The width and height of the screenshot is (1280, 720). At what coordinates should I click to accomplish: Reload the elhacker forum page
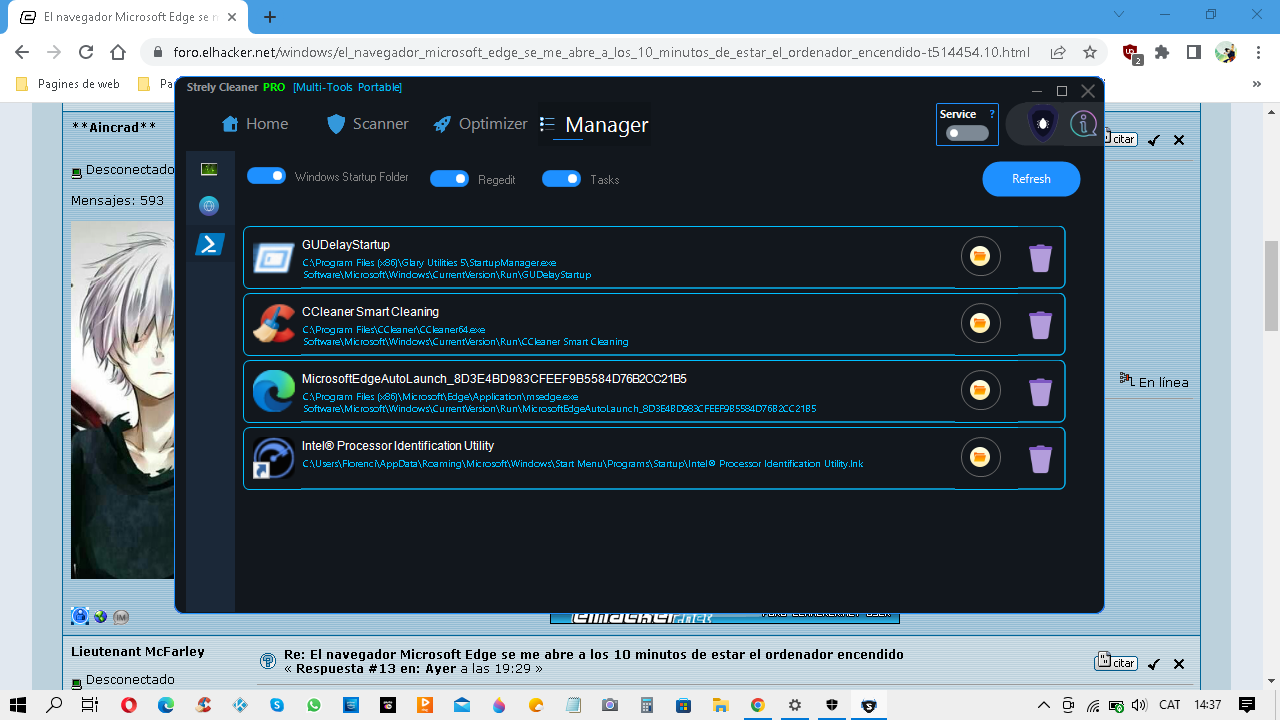(86, 52)
